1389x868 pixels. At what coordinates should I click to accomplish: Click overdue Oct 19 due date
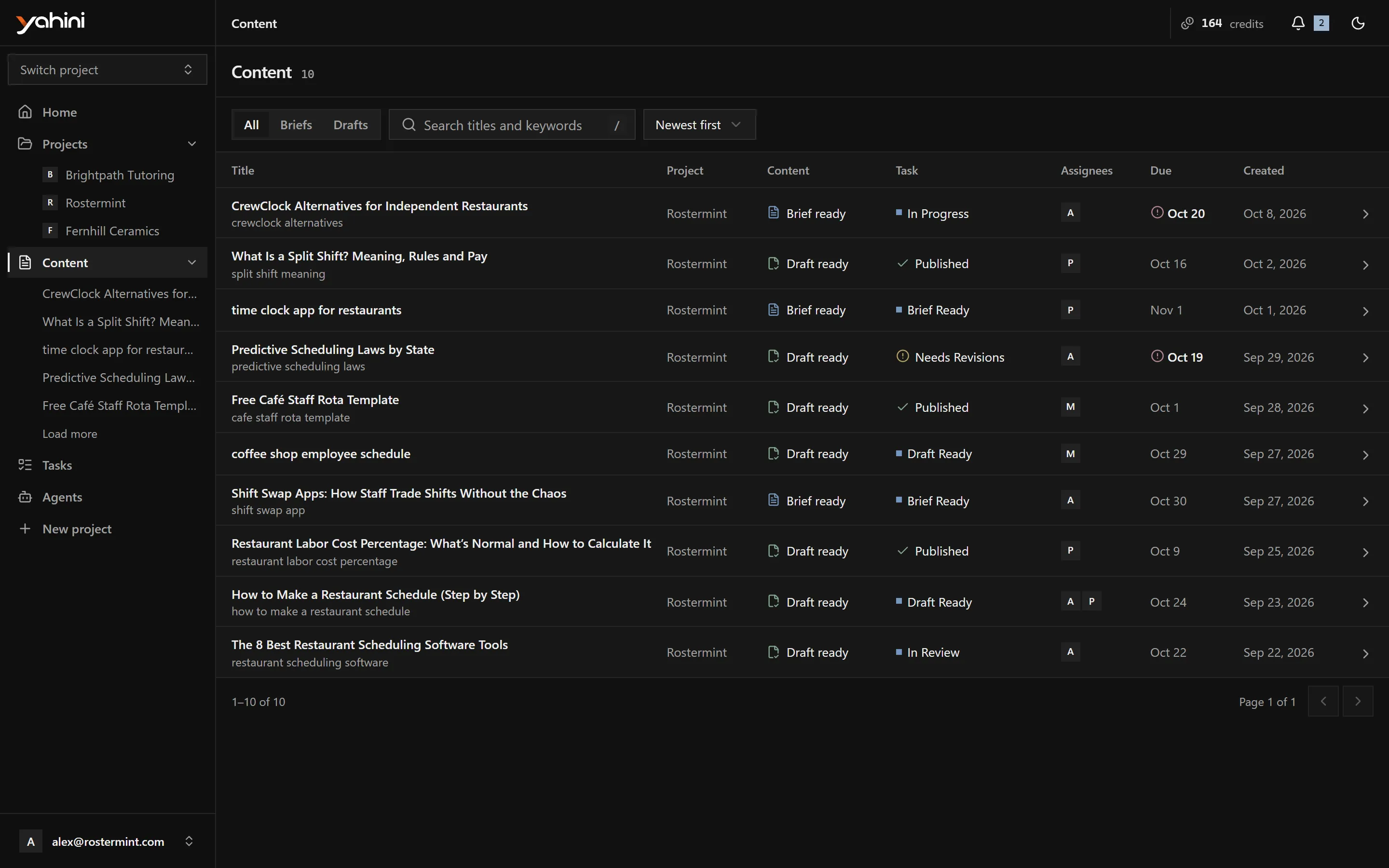click(1177, 356)
